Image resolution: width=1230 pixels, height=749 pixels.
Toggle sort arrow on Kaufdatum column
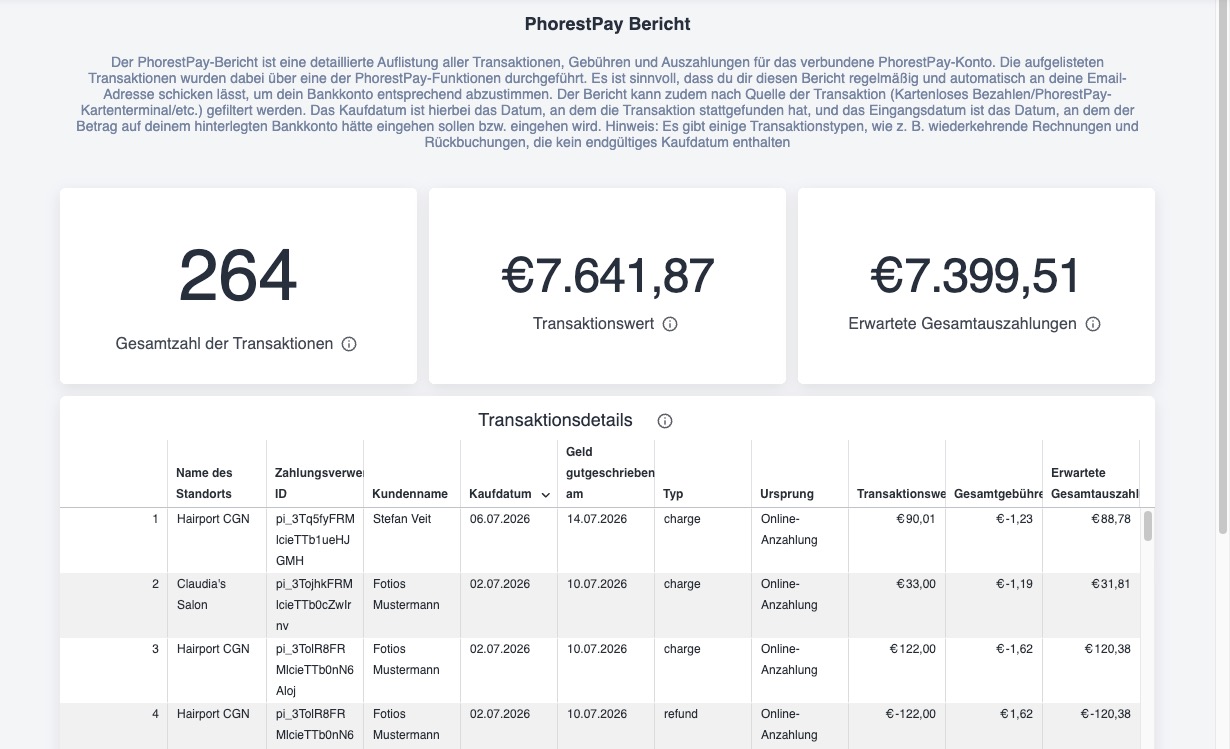click(545, 495)
